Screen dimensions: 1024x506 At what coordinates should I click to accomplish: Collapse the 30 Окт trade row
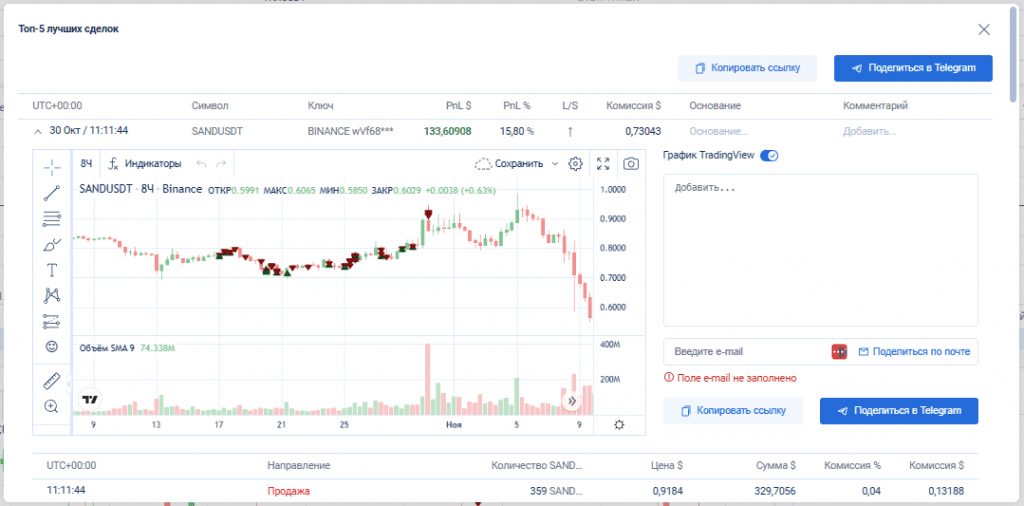pyautogui.click(x=37, y=131)
